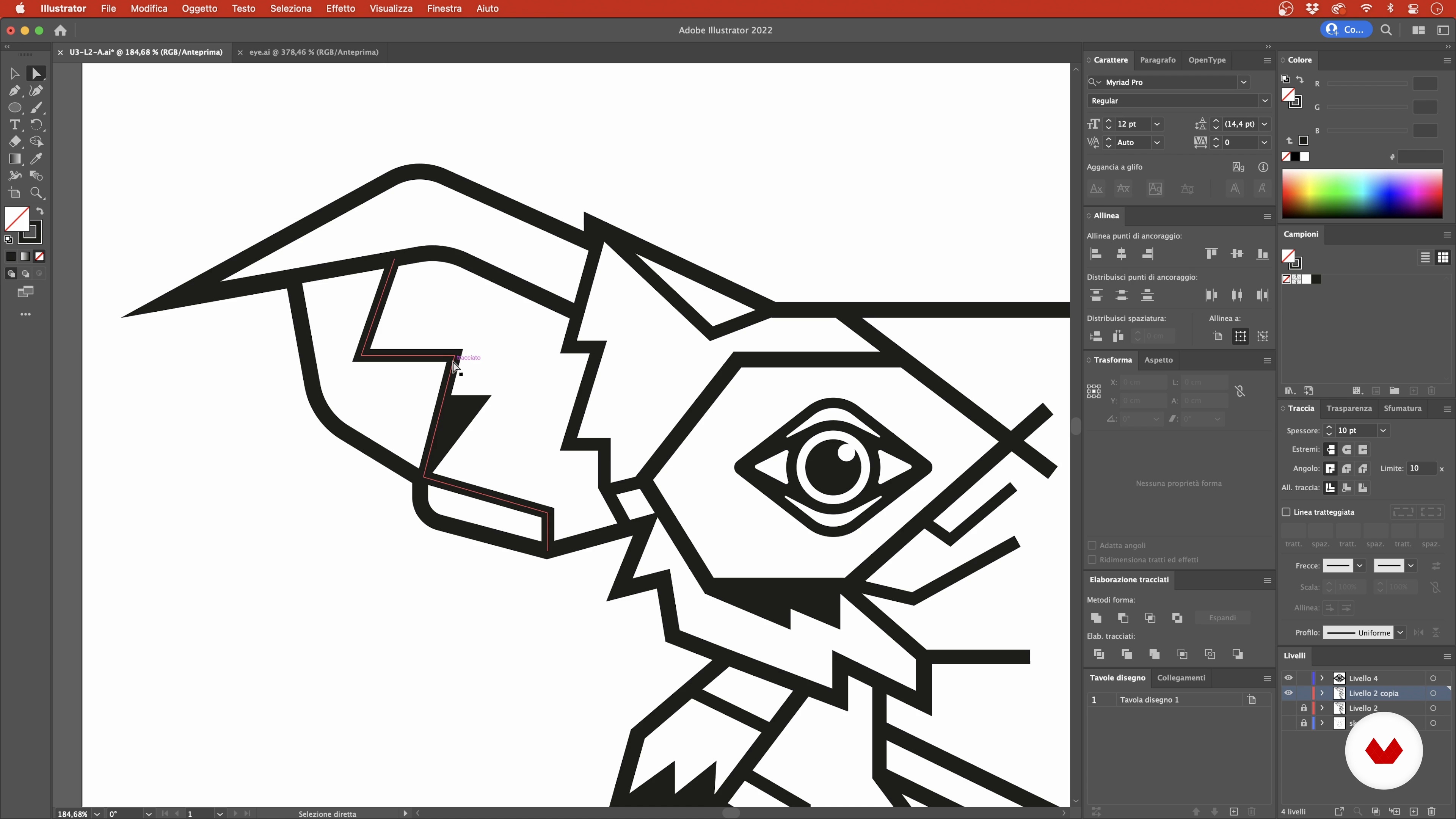Select the Ellipse tool

15,107
